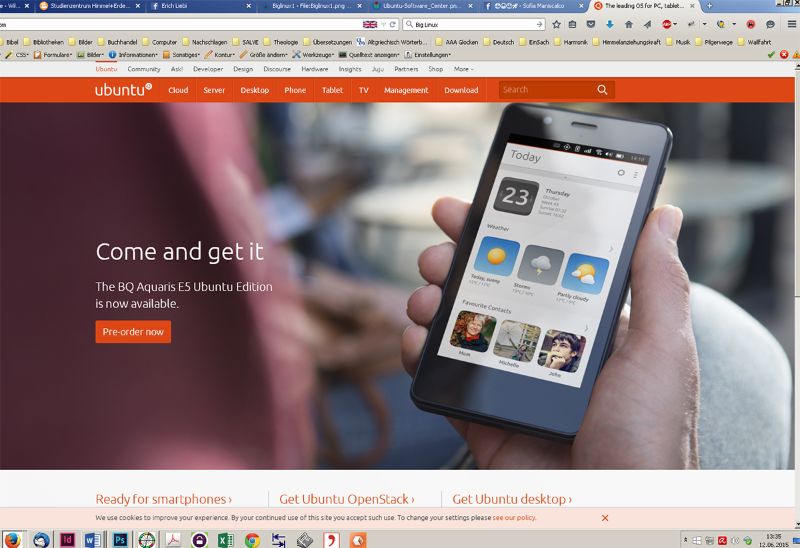The image size is (800, 548).
Task: Click the green checkmark validation icon
Action: tap(771, 55)
